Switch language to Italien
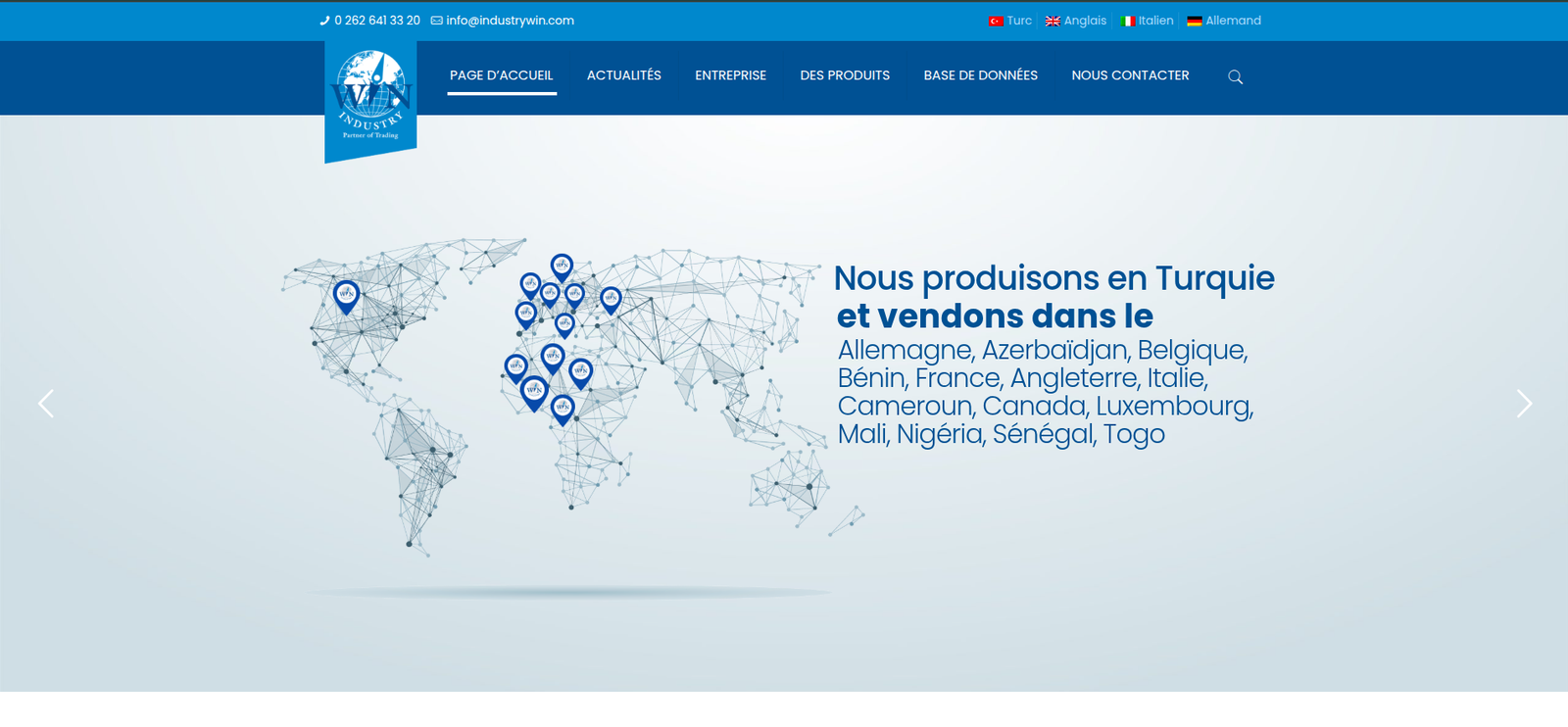The height and width of the screenshot is (727, 1568). pos(1155,21)
